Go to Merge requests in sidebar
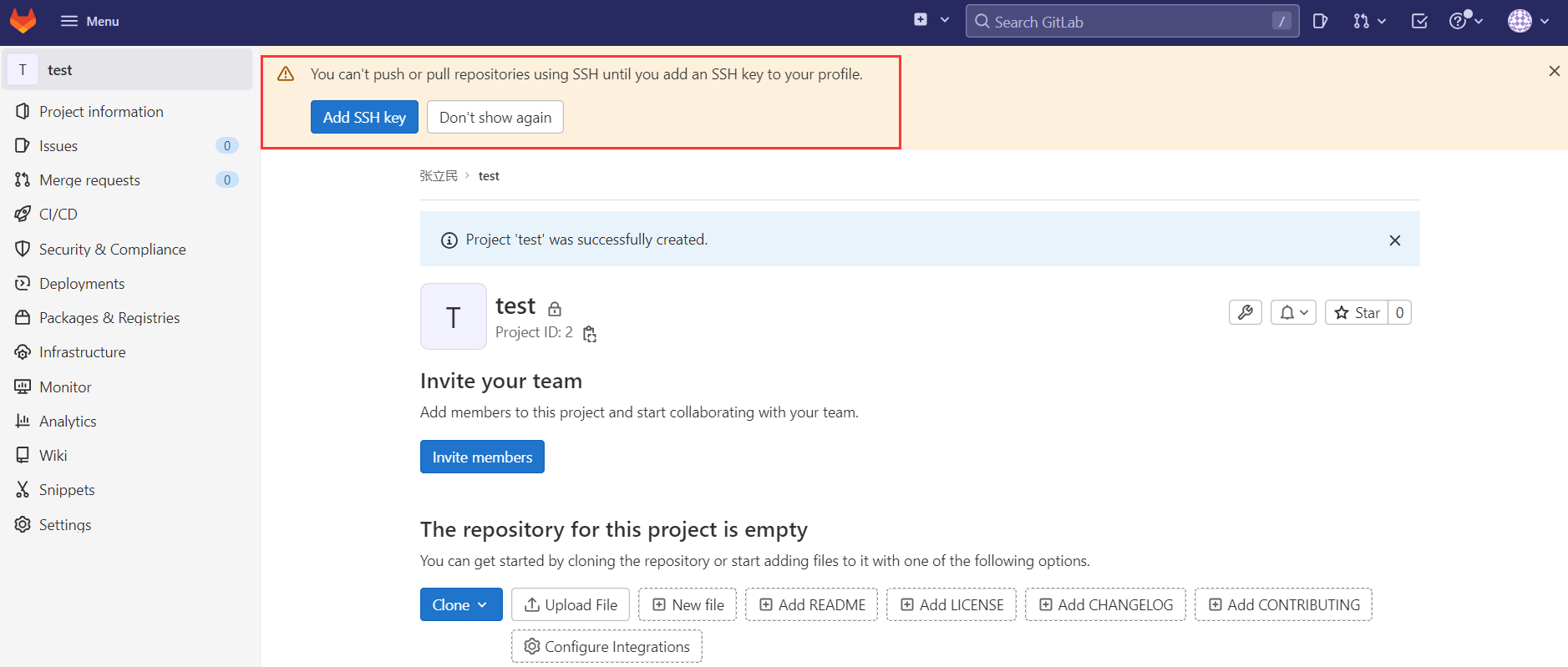 point(129,180)
